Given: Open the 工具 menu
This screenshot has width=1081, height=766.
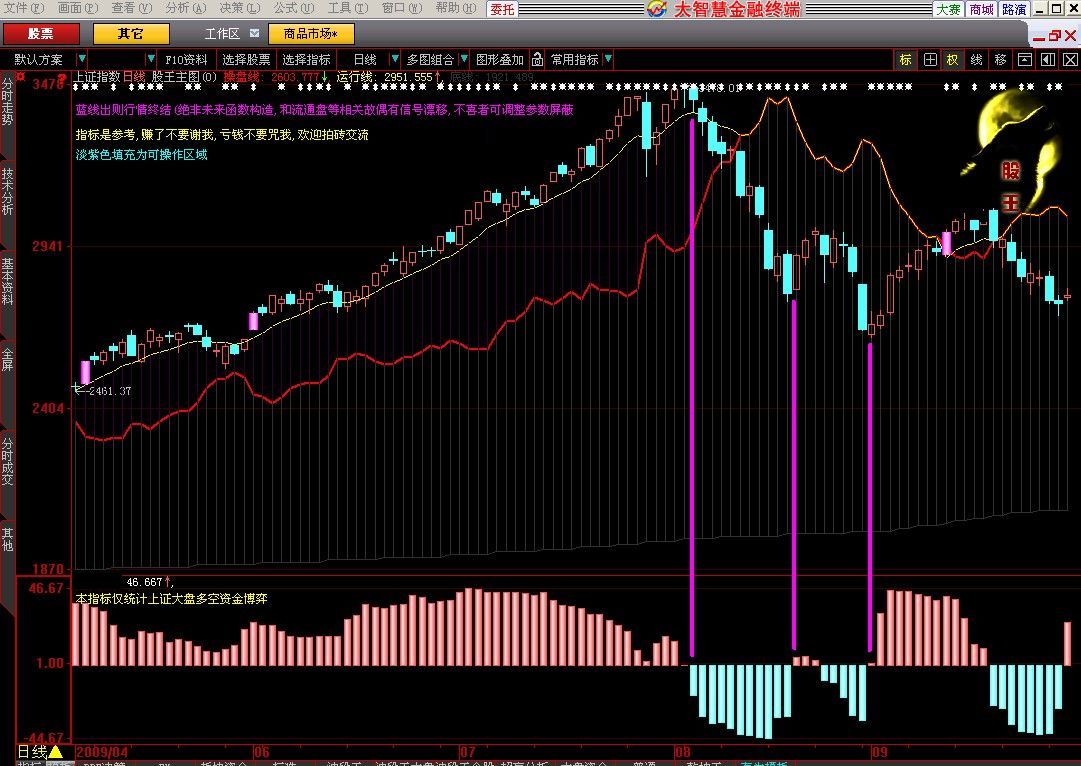Looking at the screenshot, I should [347, 8].
